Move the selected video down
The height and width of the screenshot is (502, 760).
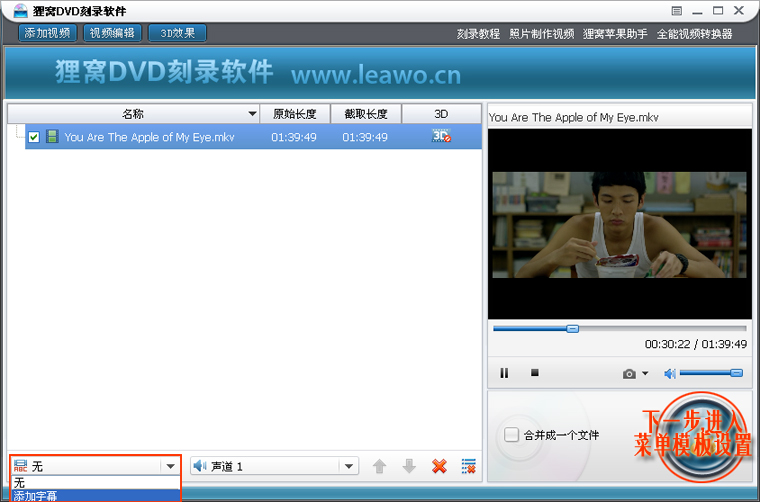click(410, 466)
